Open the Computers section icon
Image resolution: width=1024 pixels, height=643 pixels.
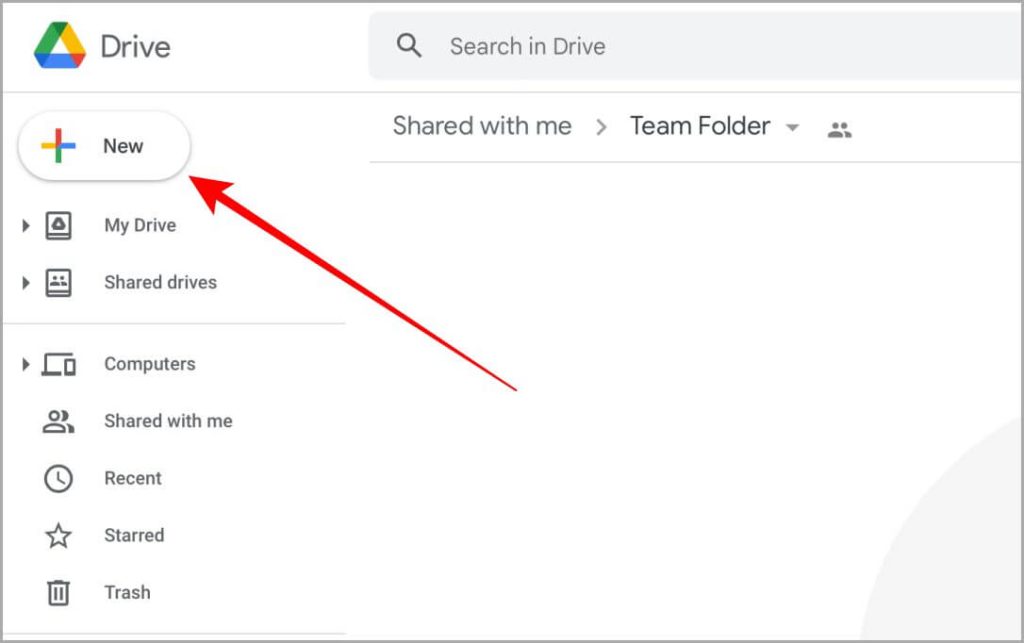tap(57, 364)
